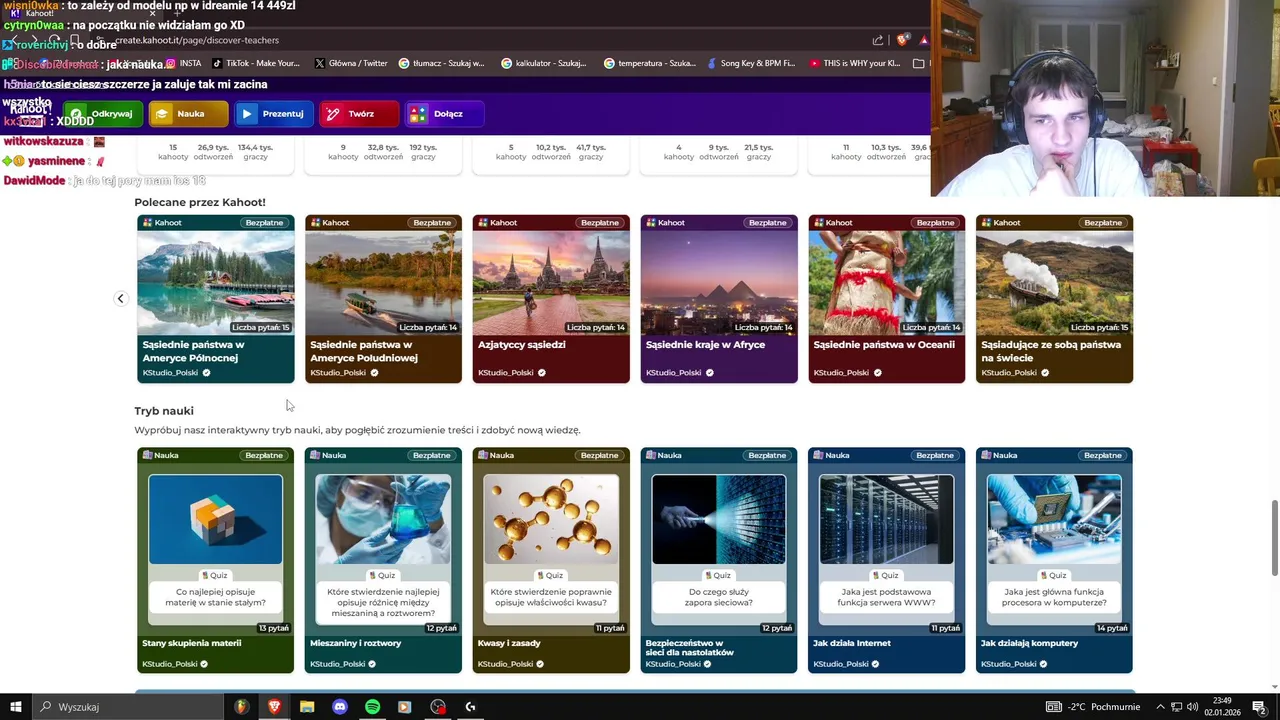Open the Twórz tab
1280x720 pixels.
pos(359,114)
